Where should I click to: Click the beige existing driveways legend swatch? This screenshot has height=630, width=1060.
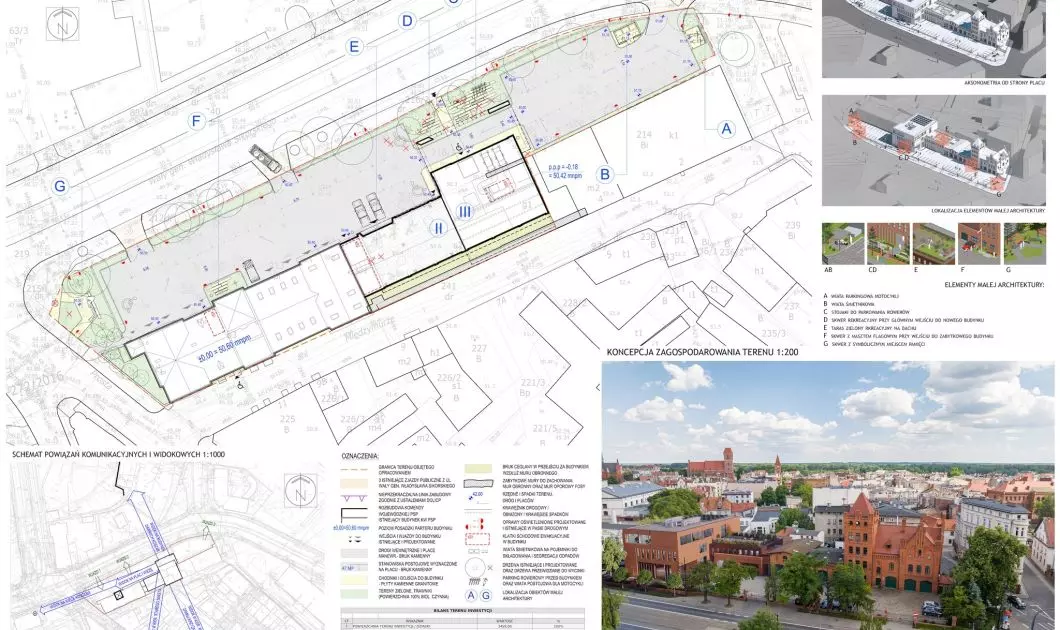(x=354, y=483)
